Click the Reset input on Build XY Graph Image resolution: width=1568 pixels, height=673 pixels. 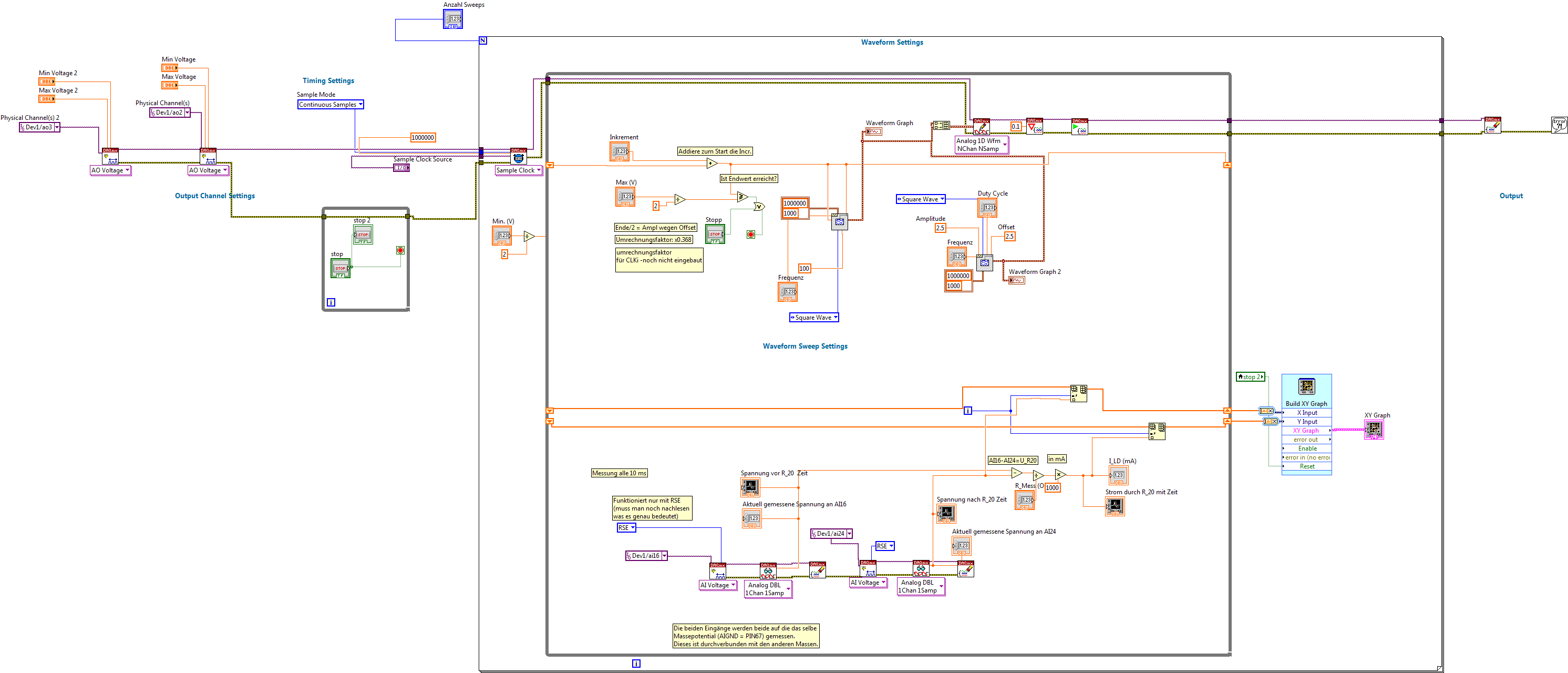pyautogui.click(x=1306, y=466)
